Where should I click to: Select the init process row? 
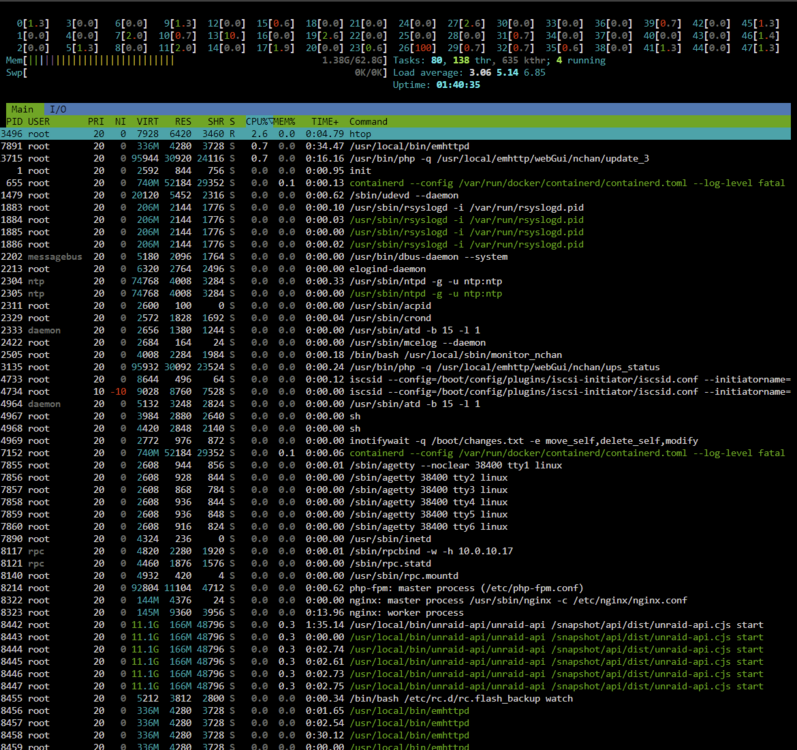click(x=395, y=171)
